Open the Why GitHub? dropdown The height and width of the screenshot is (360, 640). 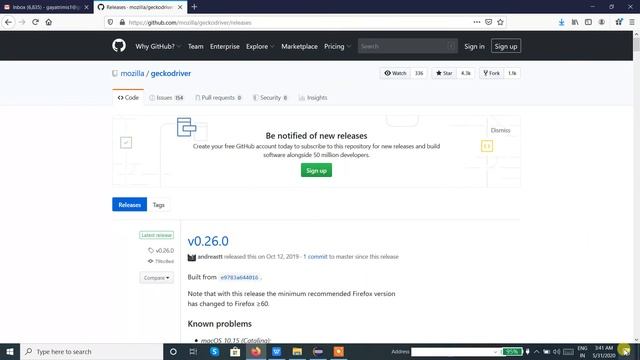[158, 46]
